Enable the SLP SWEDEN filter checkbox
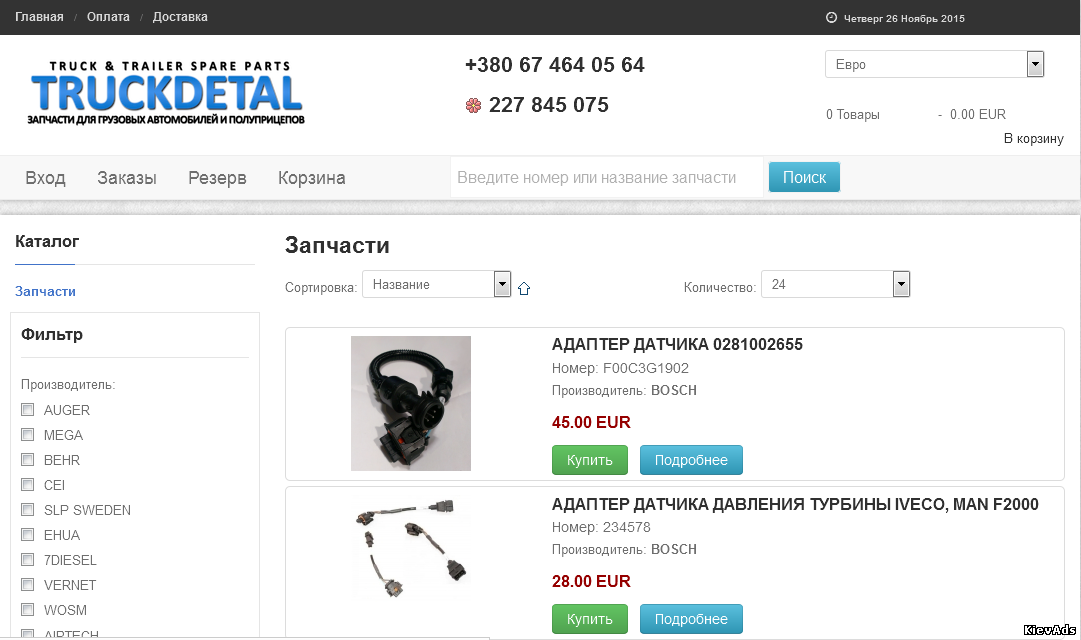Screen dimensions: 1081x640 coord(28,510)
